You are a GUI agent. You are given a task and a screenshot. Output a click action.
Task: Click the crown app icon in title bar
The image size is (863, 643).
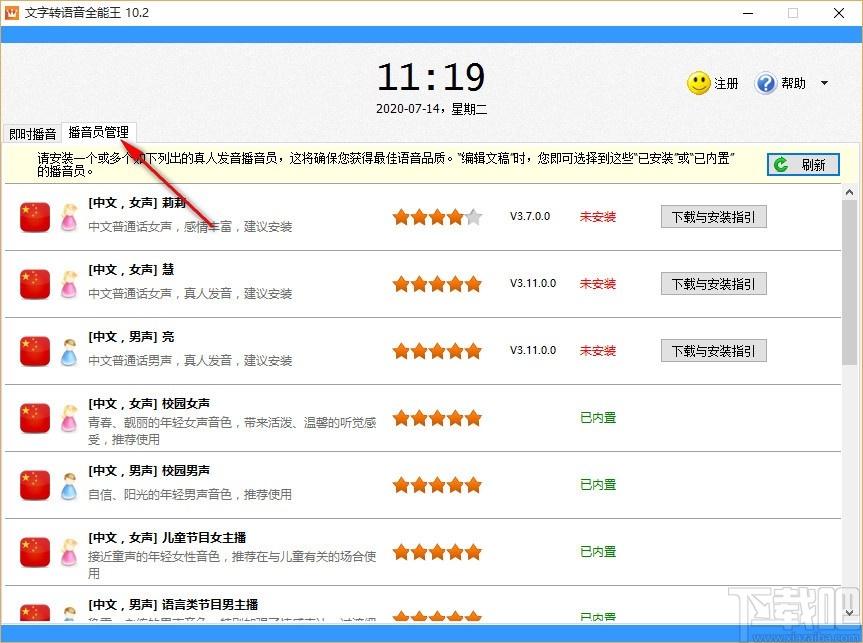(12, 13)
